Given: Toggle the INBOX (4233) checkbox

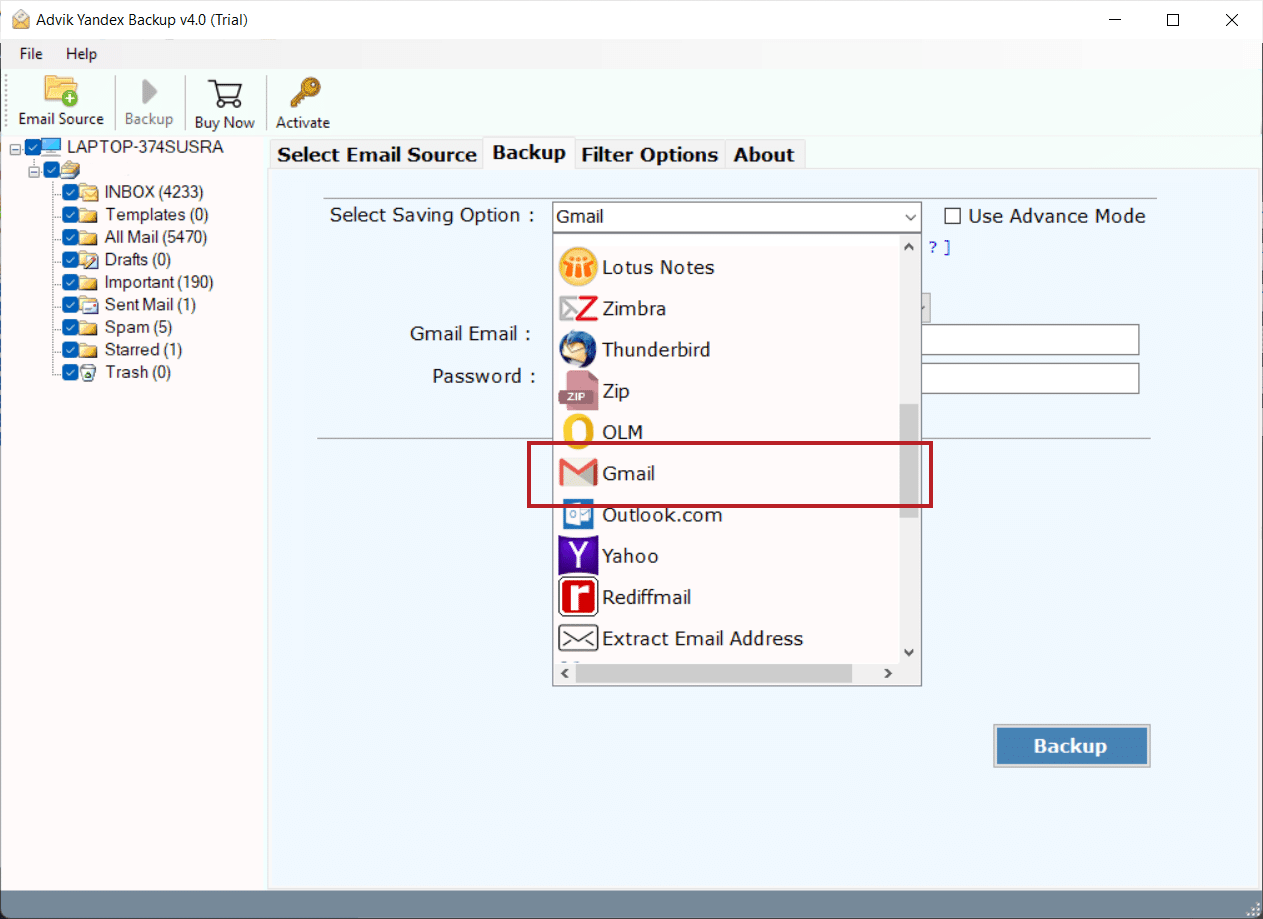Looking at the screenshot, I should (x=70, y=192).
